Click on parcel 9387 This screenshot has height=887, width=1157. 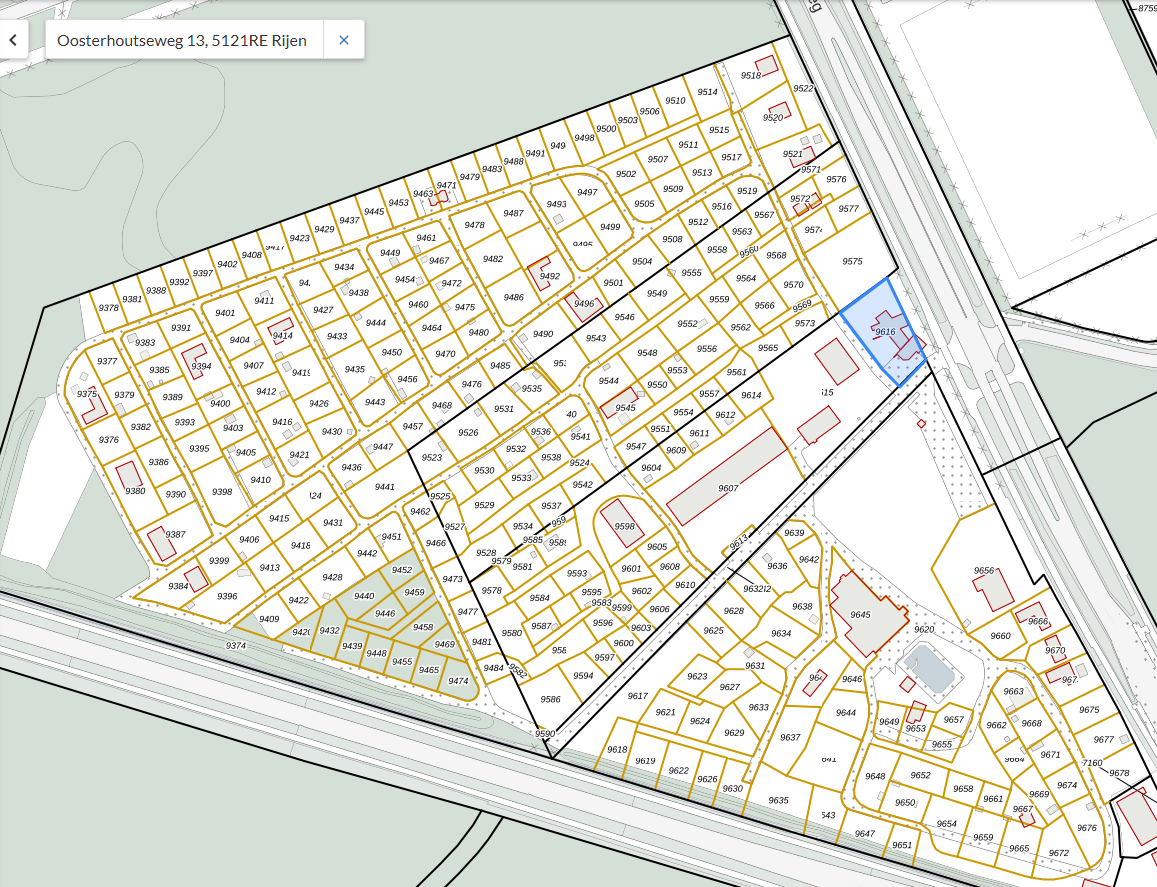pos(175,535)
